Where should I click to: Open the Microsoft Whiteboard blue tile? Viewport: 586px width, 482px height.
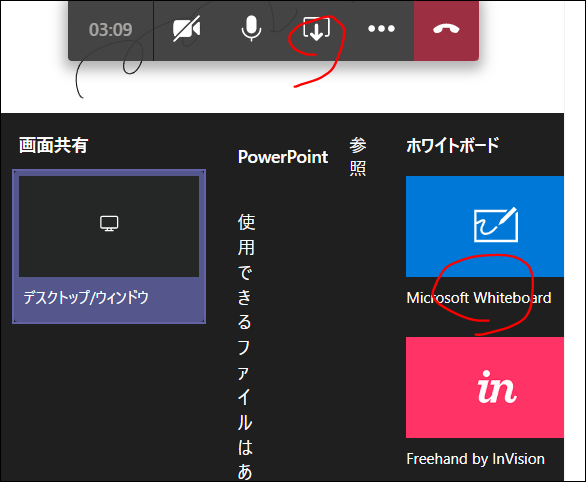pos(485,226)
